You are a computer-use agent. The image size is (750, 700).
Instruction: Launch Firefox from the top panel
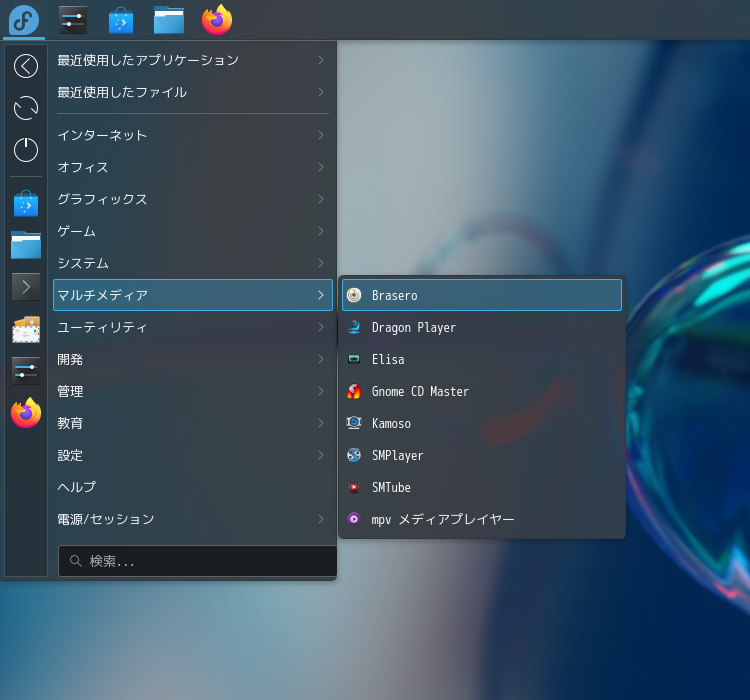(x=217, y=20)
